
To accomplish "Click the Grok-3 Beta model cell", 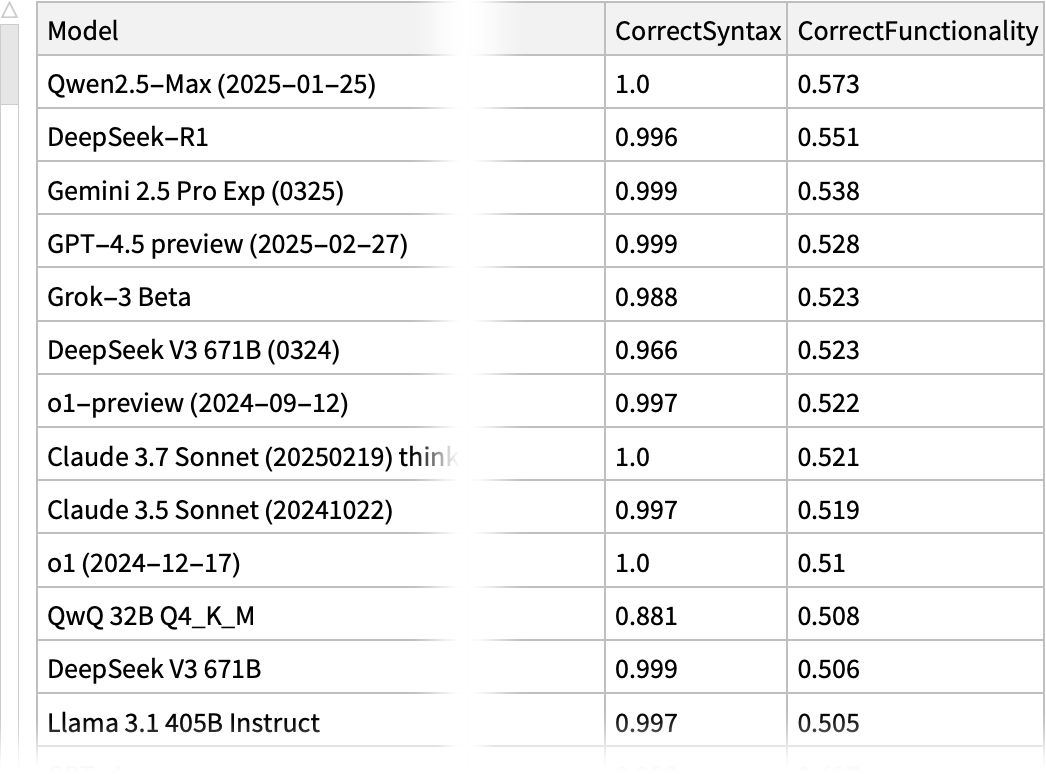I will point(119,297).
